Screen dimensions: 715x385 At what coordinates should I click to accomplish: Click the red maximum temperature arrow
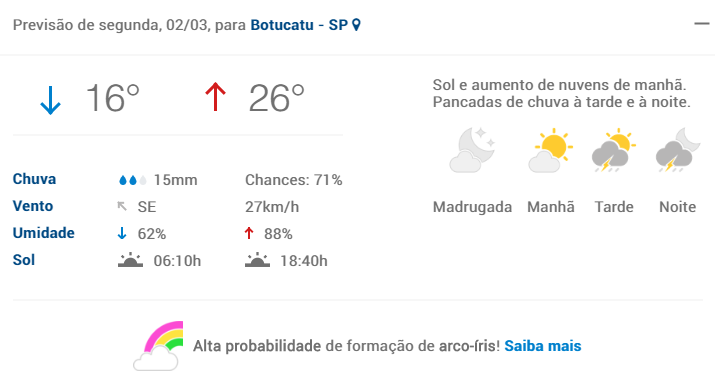point(215,97)
